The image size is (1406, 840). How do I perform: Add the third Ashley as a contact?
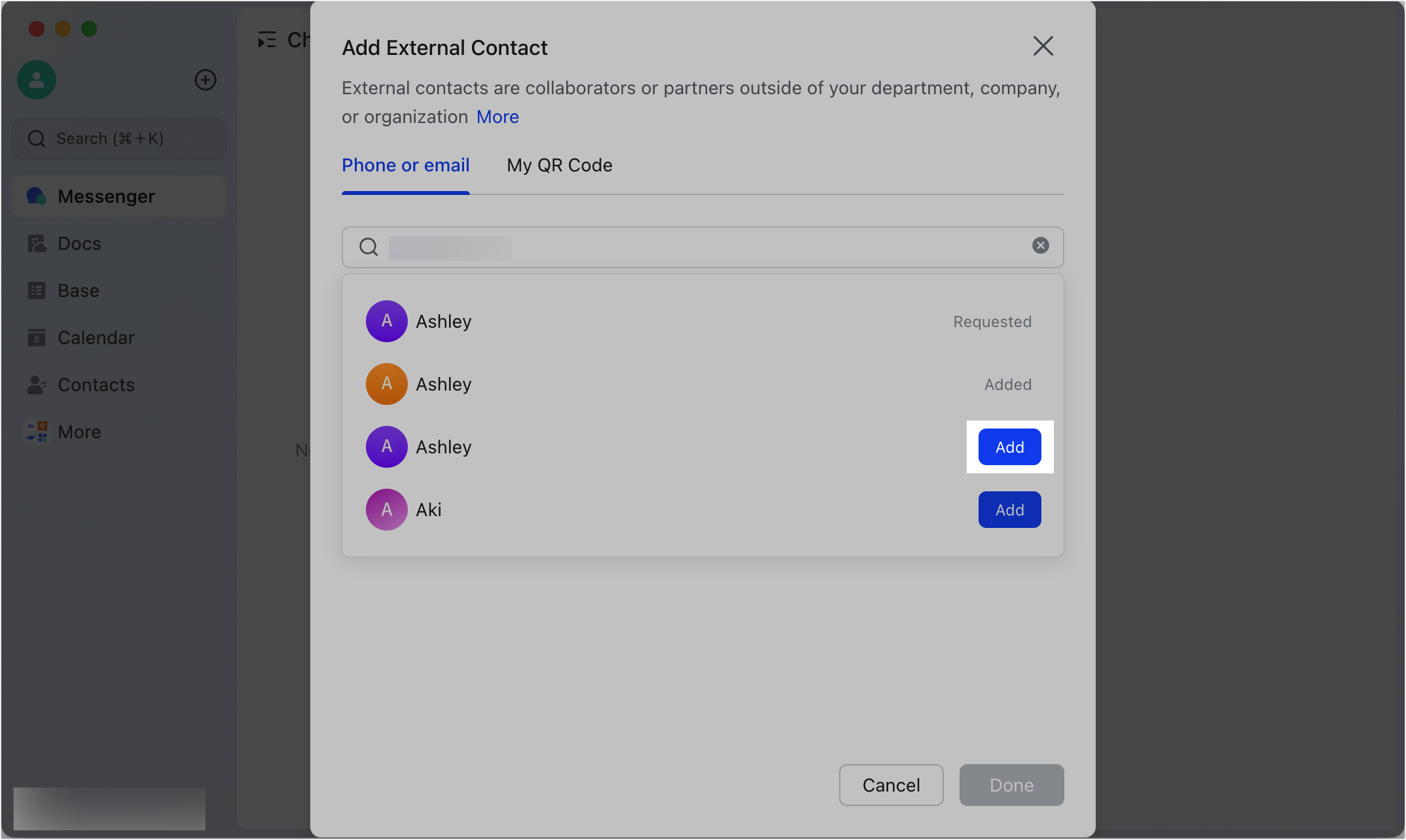click(x=1009, y=447)
